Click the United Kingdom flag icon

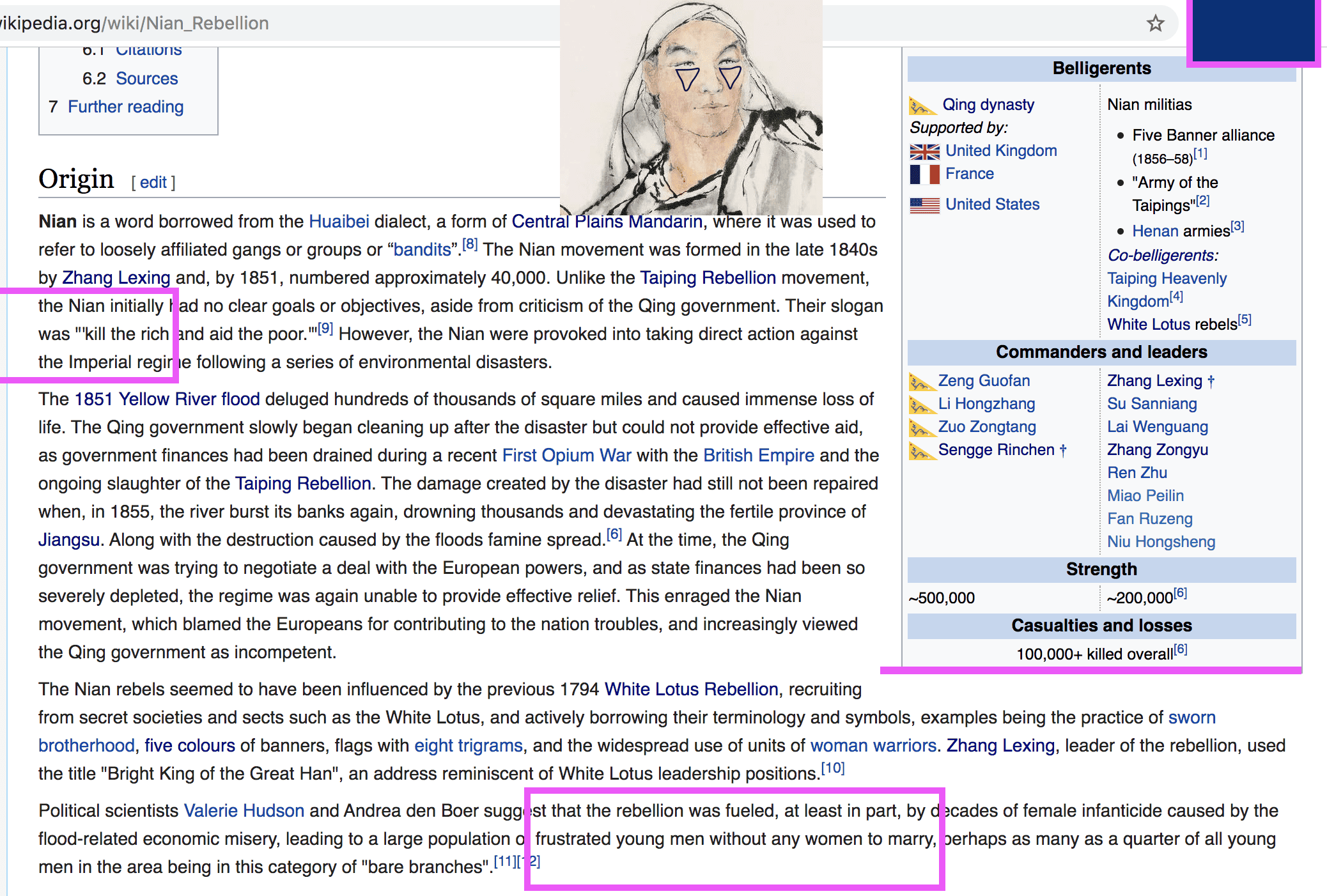pos(924,151)
